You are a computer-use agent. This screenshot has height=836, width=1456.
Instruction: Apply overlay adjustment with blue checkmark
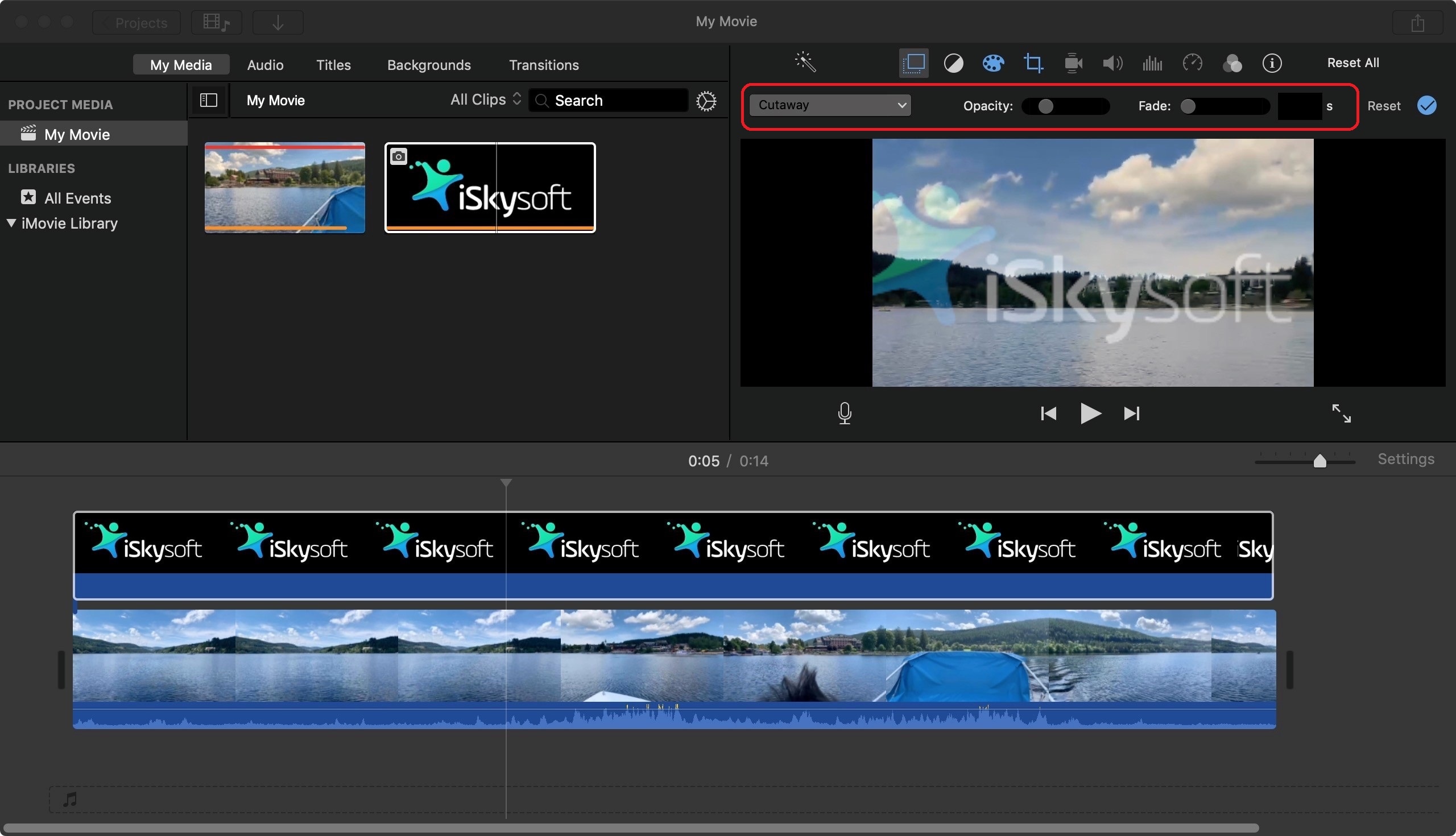[x=1426, y=105]
